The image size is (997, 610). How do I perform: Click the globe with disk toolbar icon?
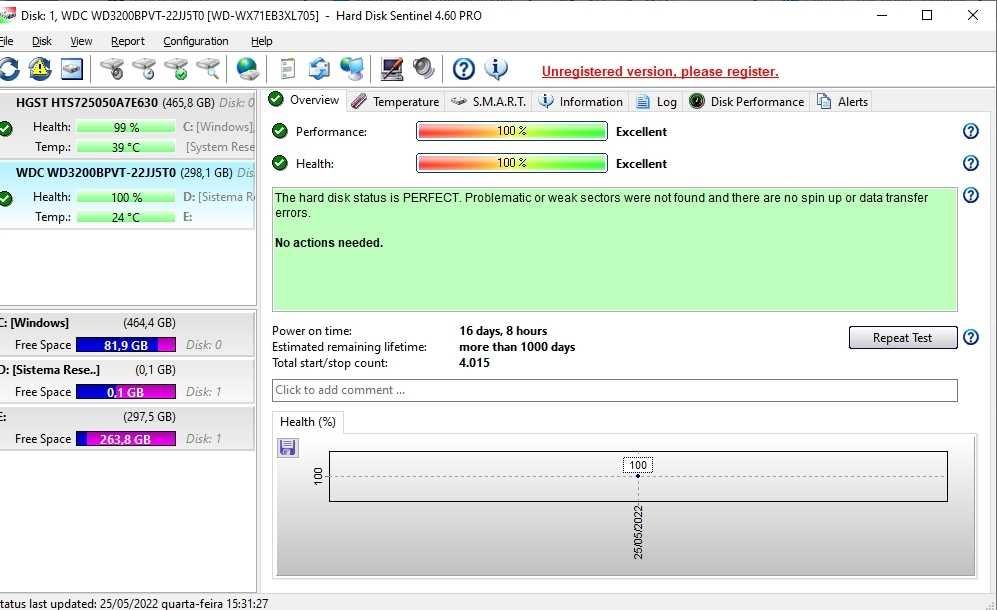click(247, 69)
